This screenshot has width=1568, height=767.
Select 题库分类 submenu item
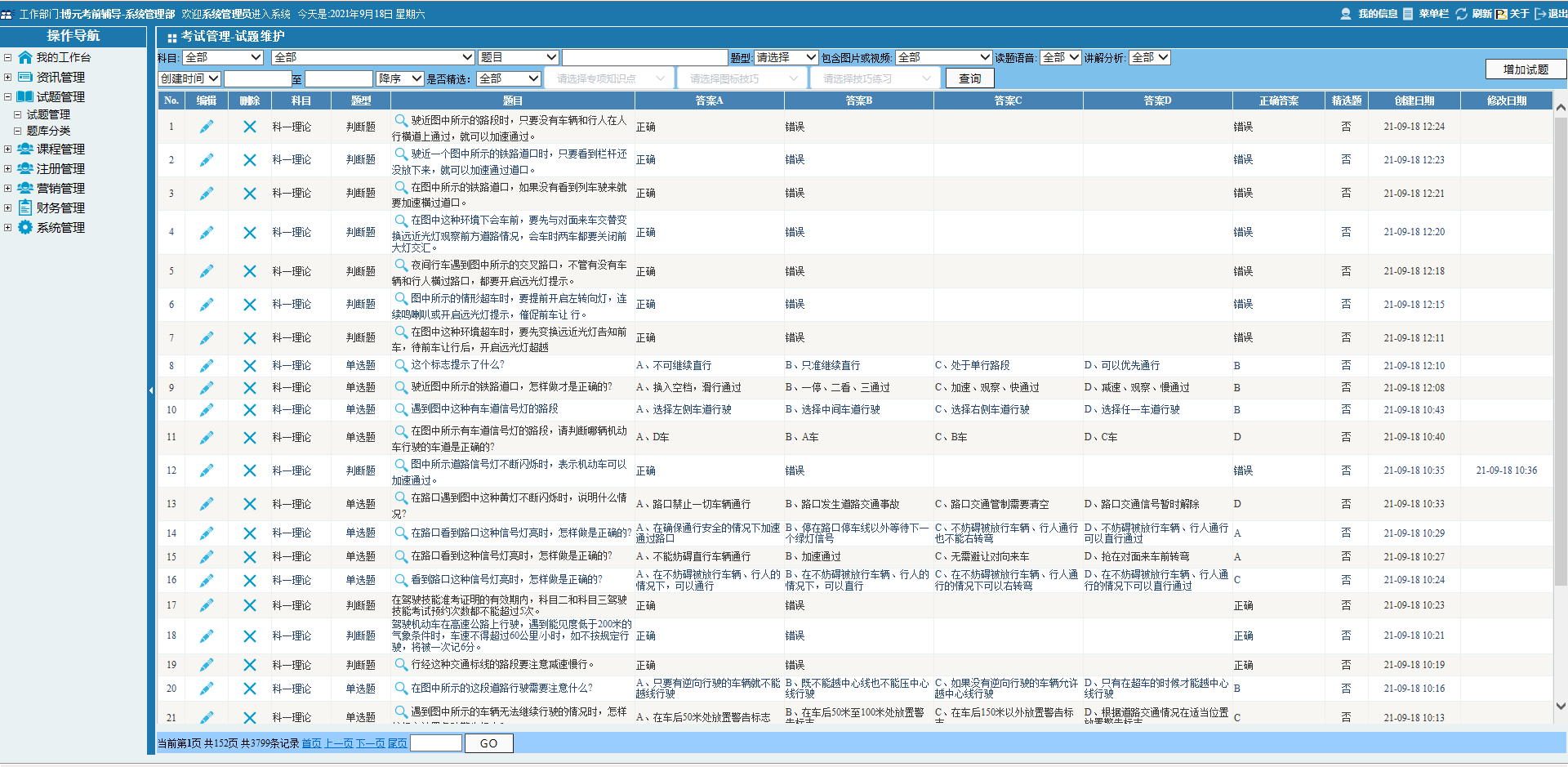(x=48, y=131)
